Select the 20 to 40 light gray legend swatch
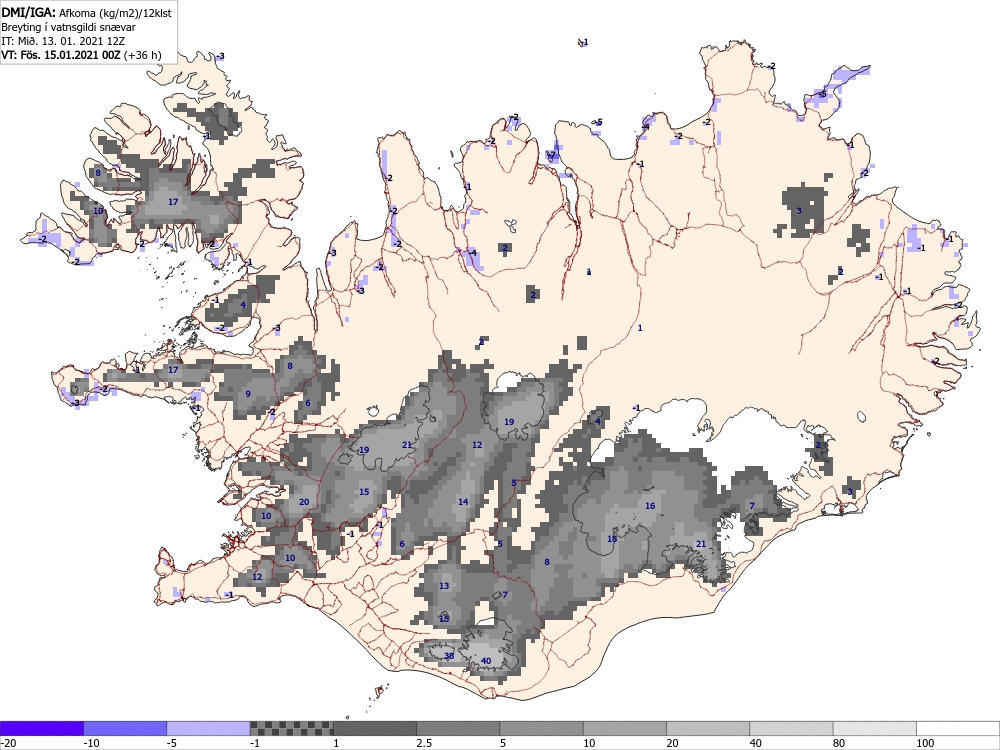Viewport: 1000px width, 750px height. 708,728
